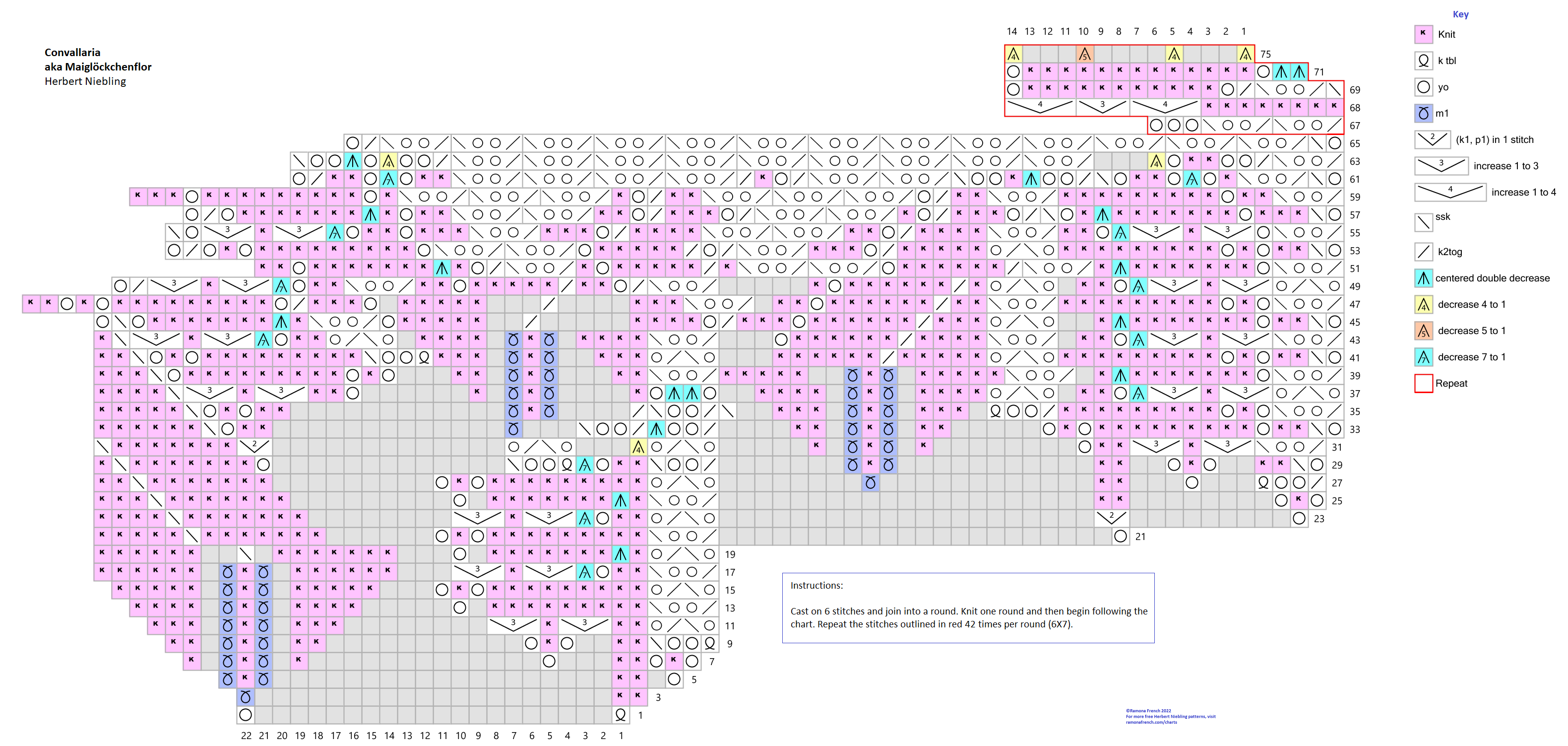This screenshot has width=1568, height=746.
Task: Click the pink Knit symbol in the key
Action: pos(1423,34)
